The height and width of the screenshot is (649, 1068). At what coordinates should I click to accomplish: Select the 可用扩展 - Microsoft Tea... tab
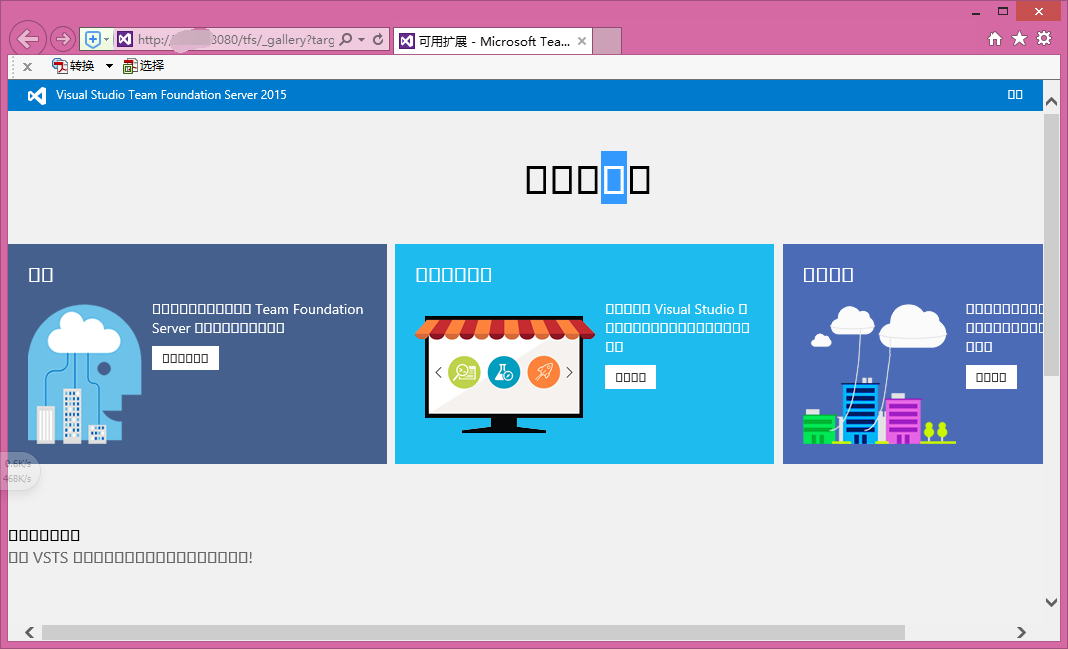coord(493,42)
